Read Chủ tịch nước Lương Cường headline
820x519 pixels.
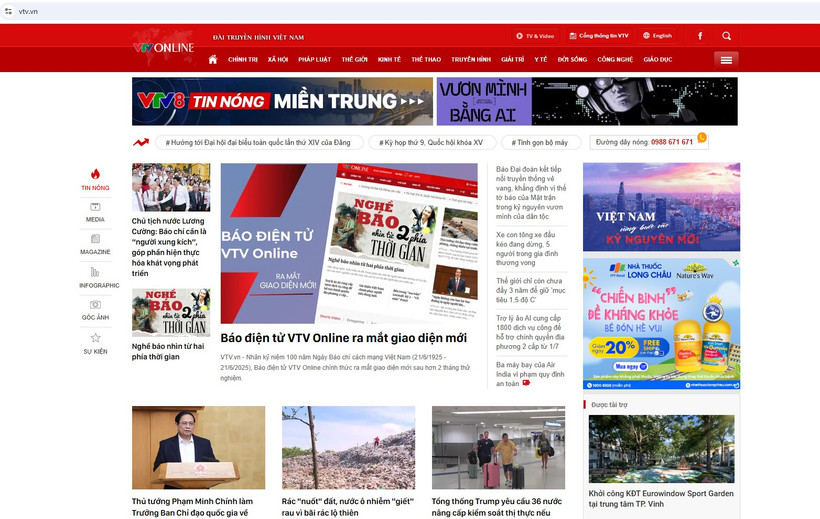[x=169, y=247]
